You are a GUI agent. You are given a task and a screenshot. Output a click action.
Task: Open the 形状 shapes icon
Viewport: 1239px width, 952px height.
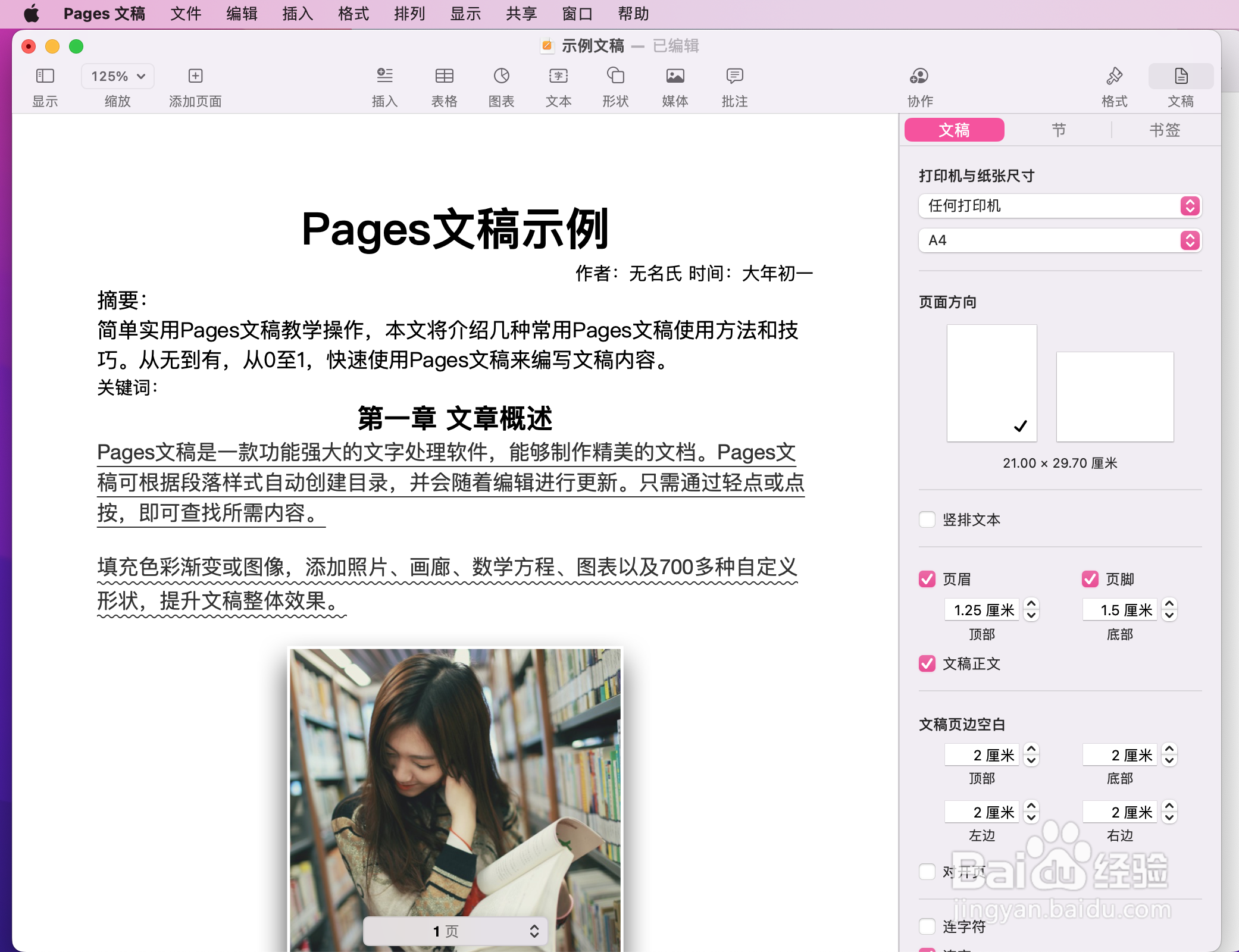[615, 76]
